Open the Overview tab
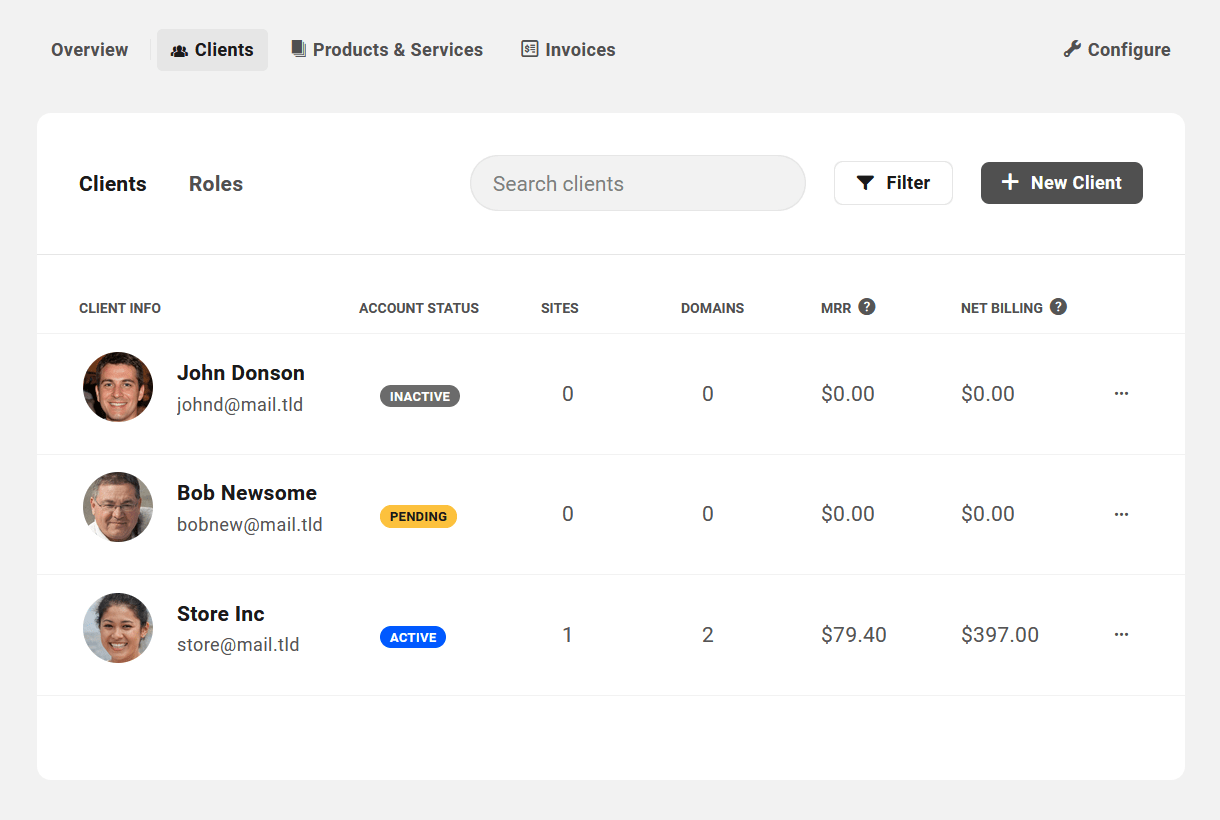This screenshot has width=1220, height=820. (x=90, y=50)
